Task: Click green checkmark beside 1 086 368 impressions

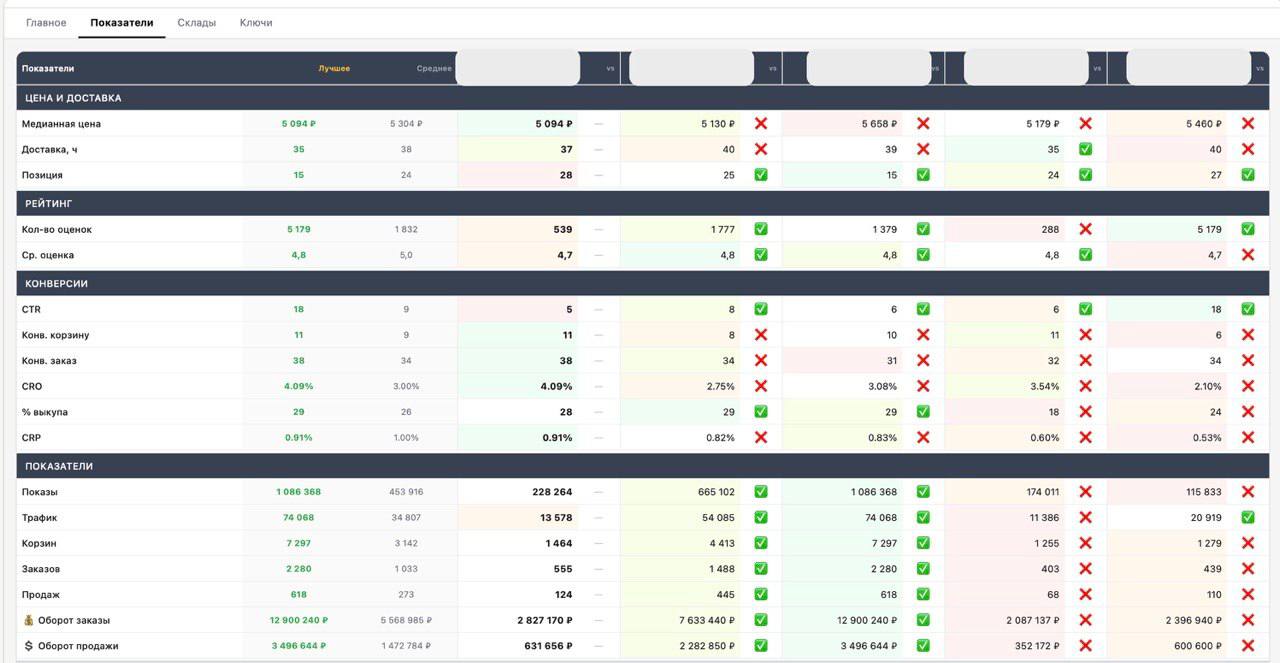Action: click(923, 492)
